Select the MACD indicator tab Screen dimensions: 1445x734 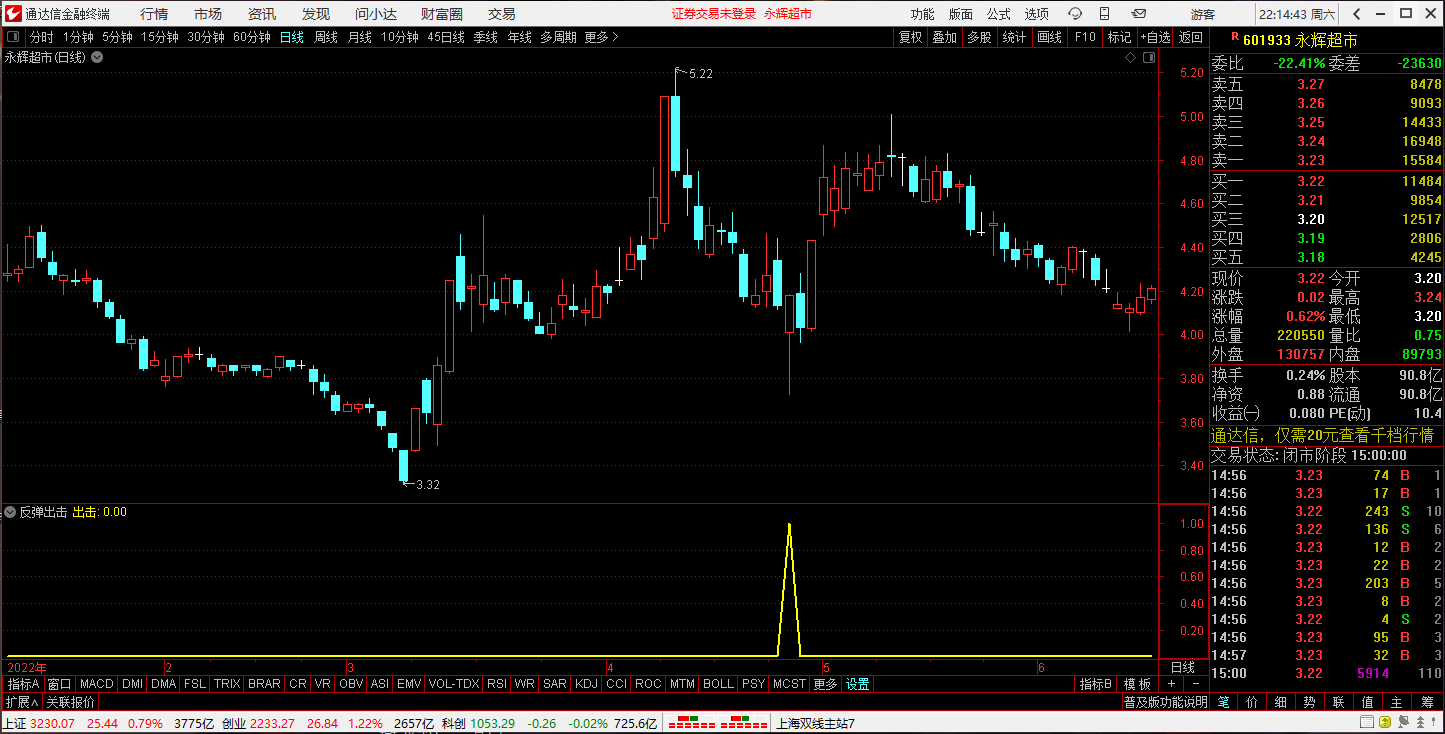97,684
